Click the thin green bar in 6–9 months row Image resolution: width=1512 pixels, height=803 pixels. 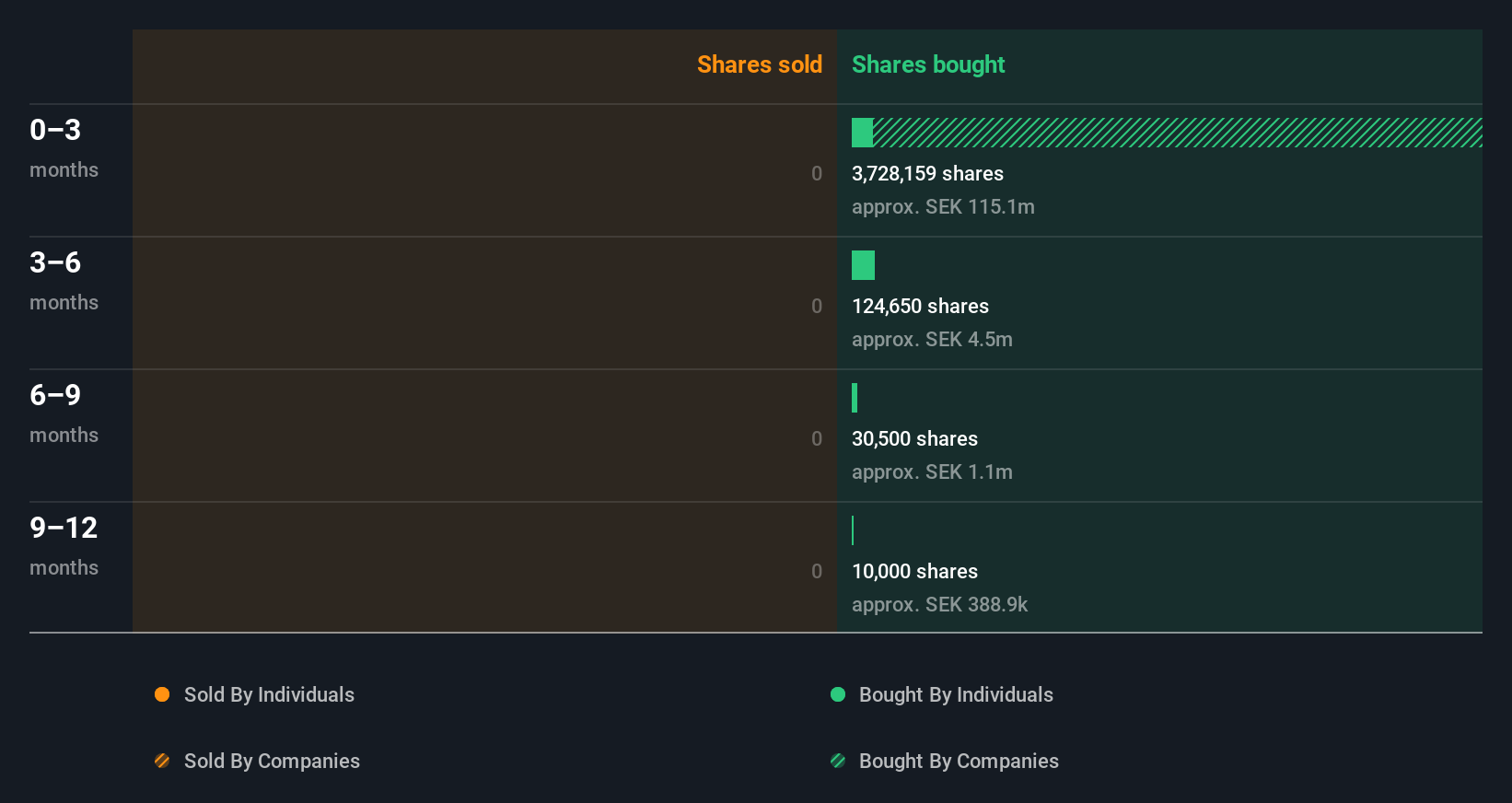pyautogui.click(x=855, y=398)
